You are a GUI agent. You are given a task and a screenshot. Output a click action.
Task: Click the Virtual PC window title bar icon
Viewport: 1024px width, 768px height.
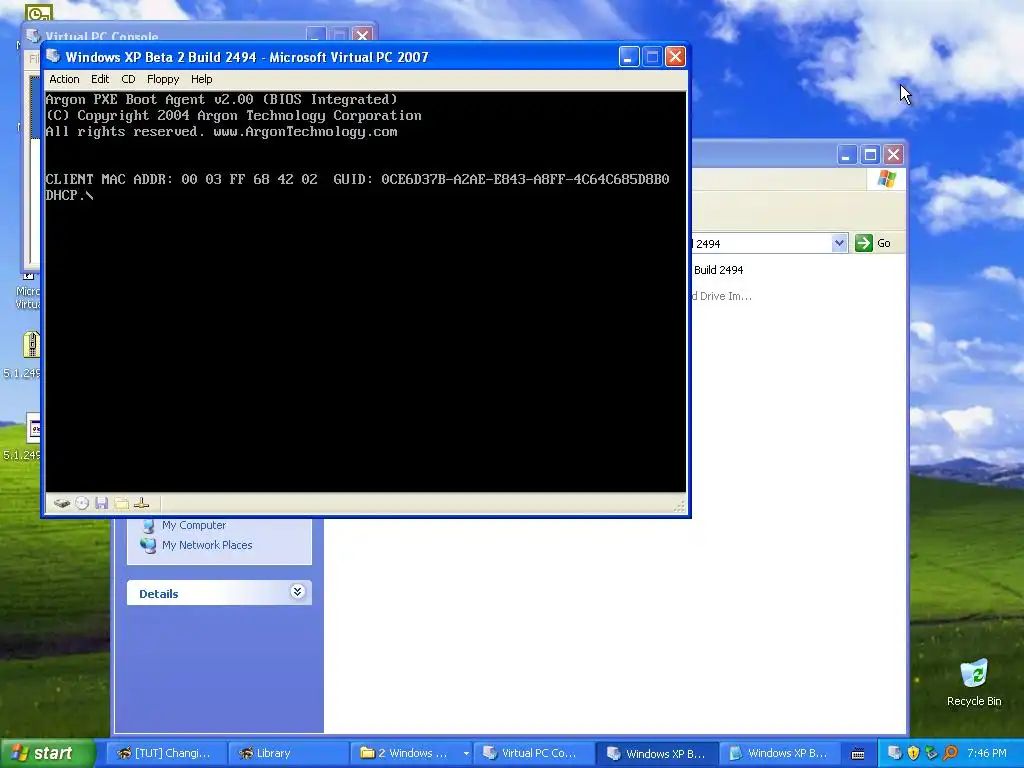(x=54, y=57)
